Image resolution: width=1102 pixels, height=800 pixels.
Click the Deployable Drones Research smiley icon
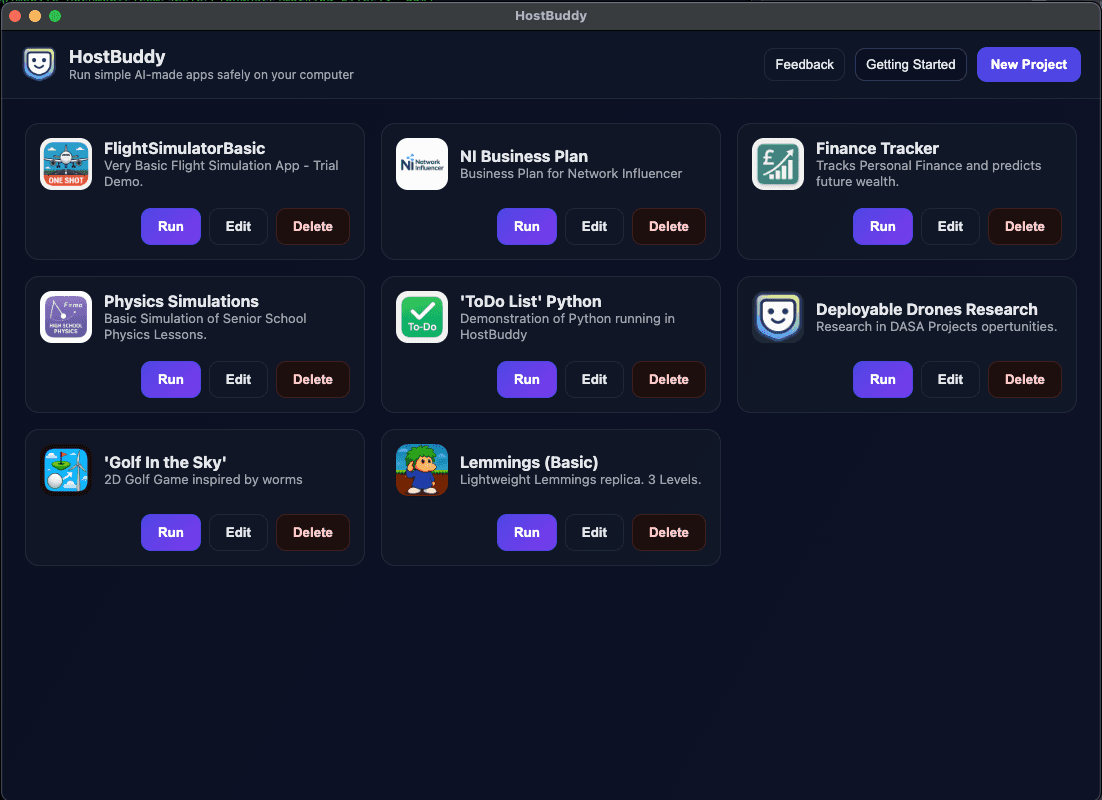778,317
